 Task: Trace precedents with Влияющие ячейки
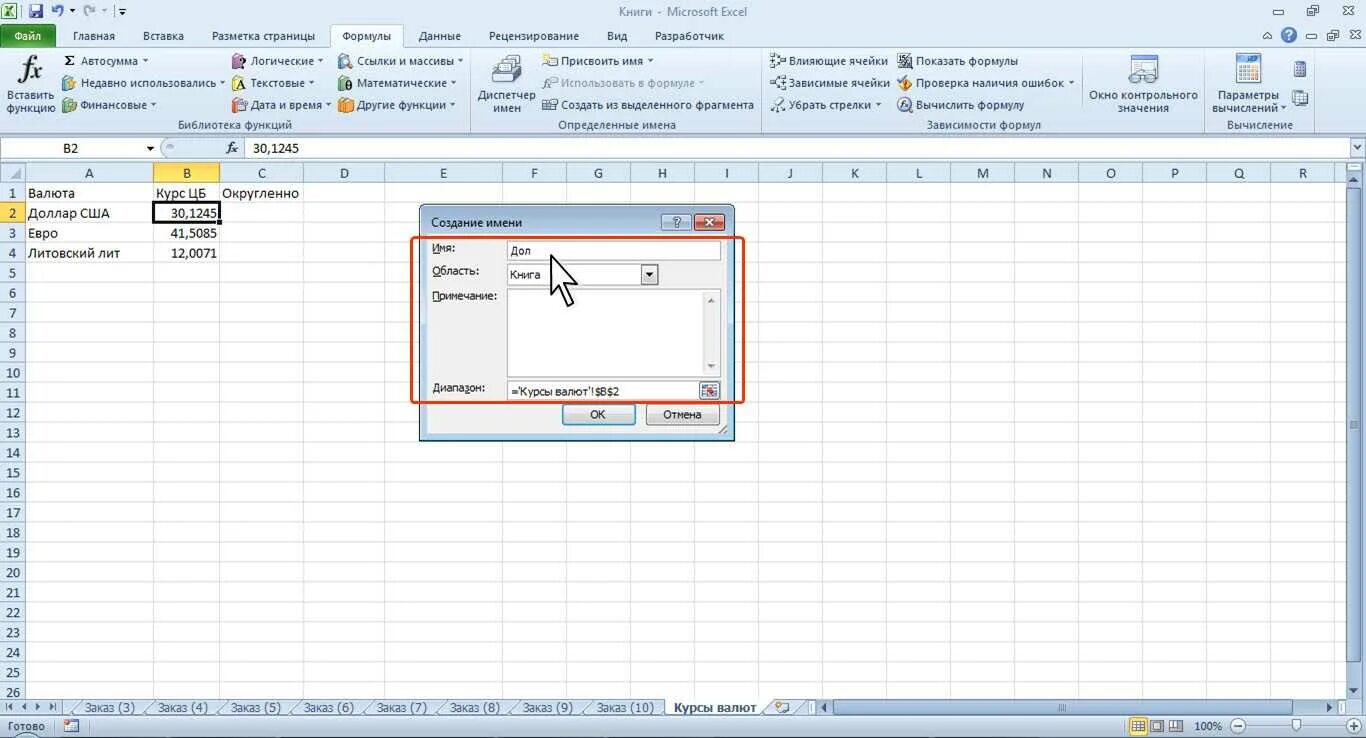[x=829, y=61]
